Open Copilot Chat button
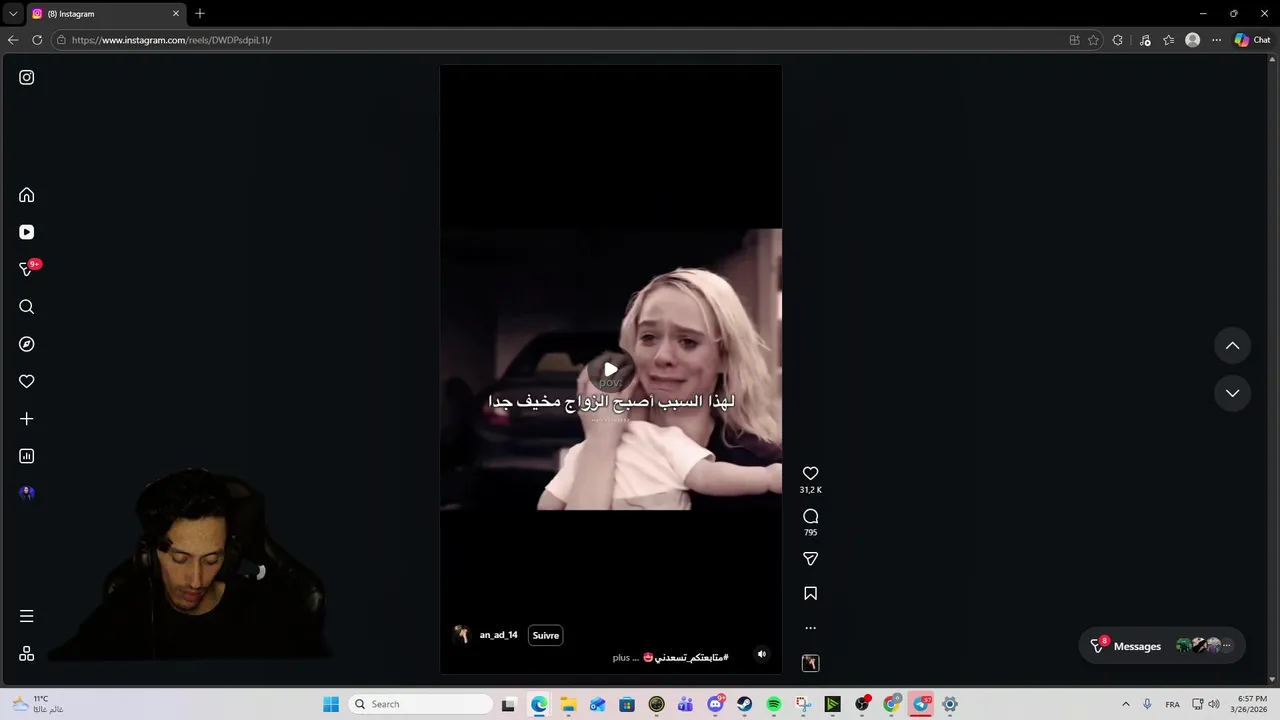The image size is (1280, 720). pyautogui.click(x=1253, y=40)
